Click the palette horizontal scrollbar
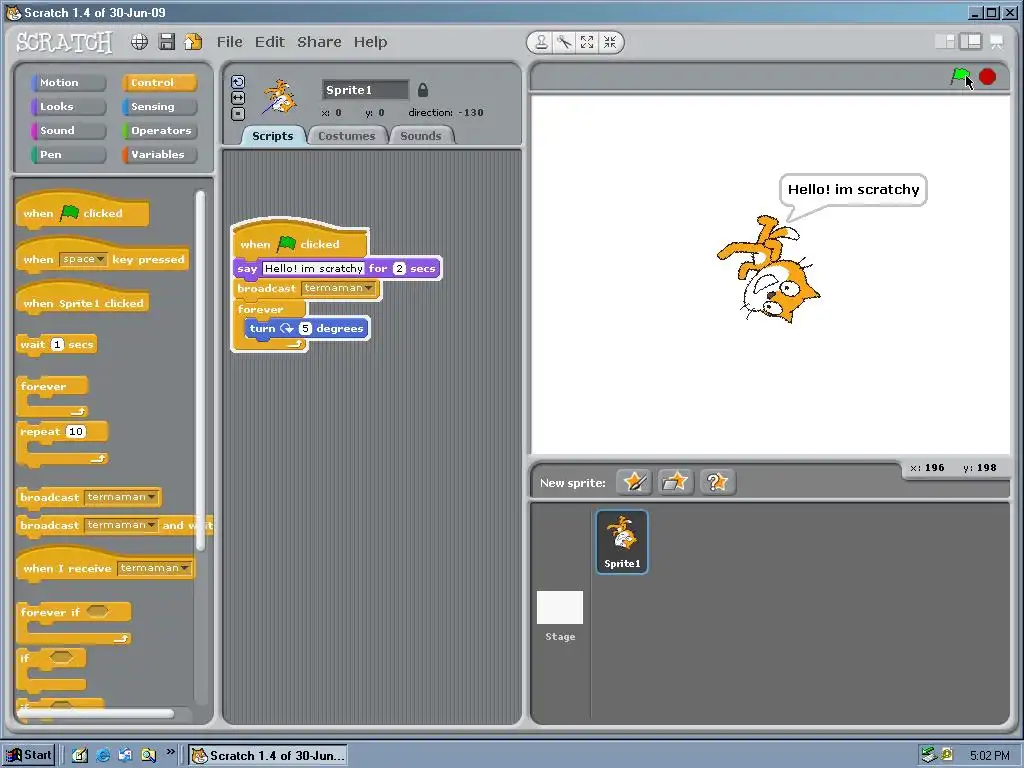 [95, 714]
